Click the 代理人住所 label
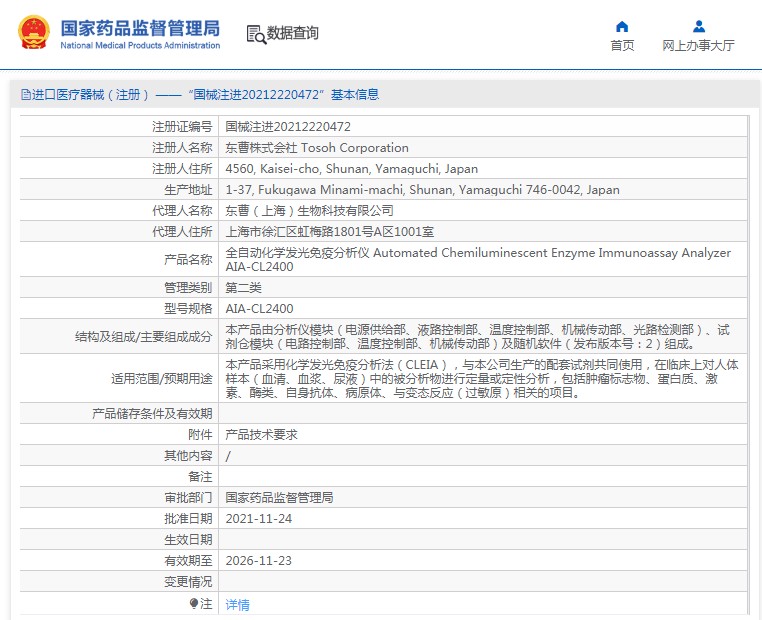762x620 pixels. [182, 232]
